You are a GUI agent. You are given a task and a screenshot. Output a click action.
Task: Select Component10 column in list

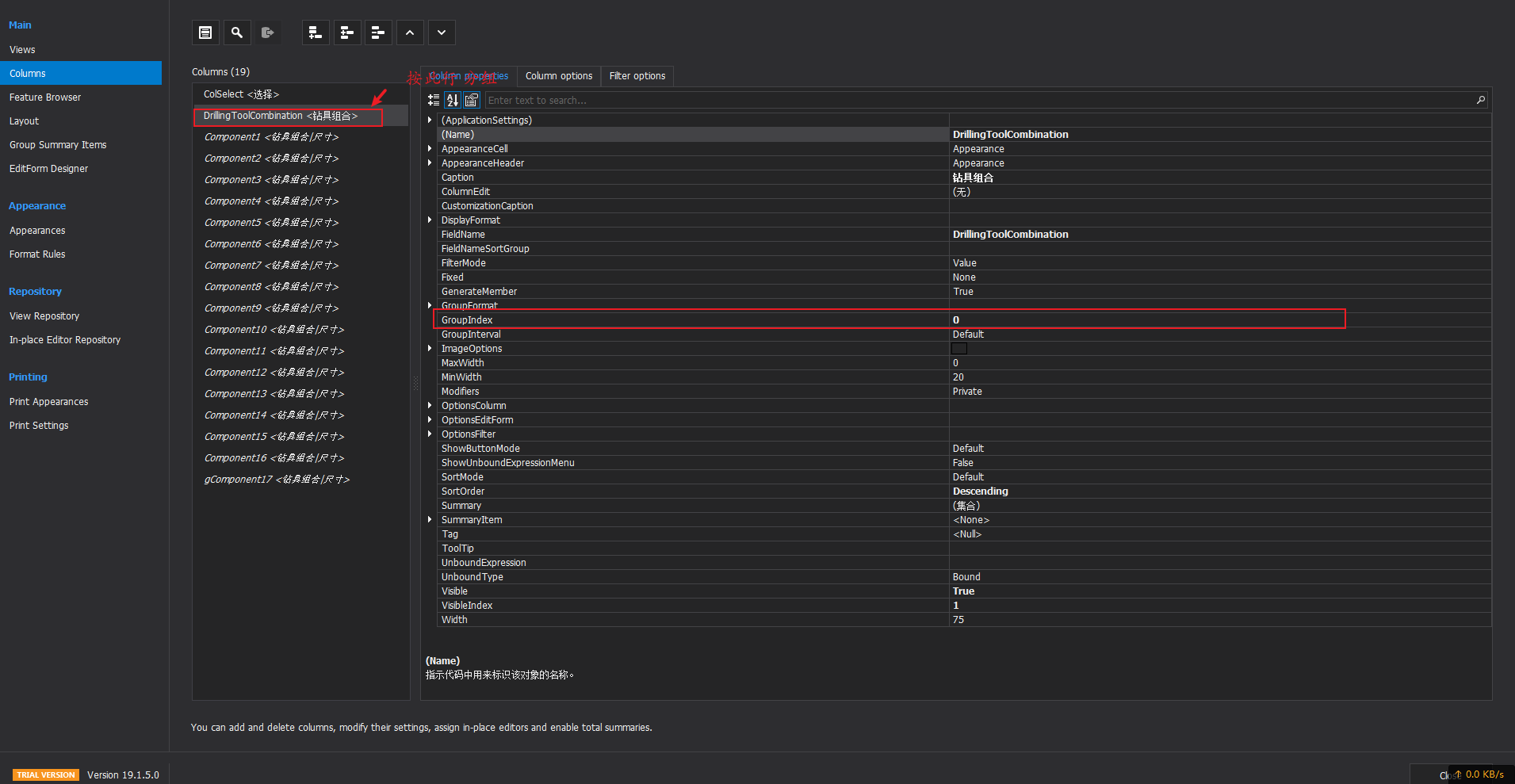click(x=301, y=330)
